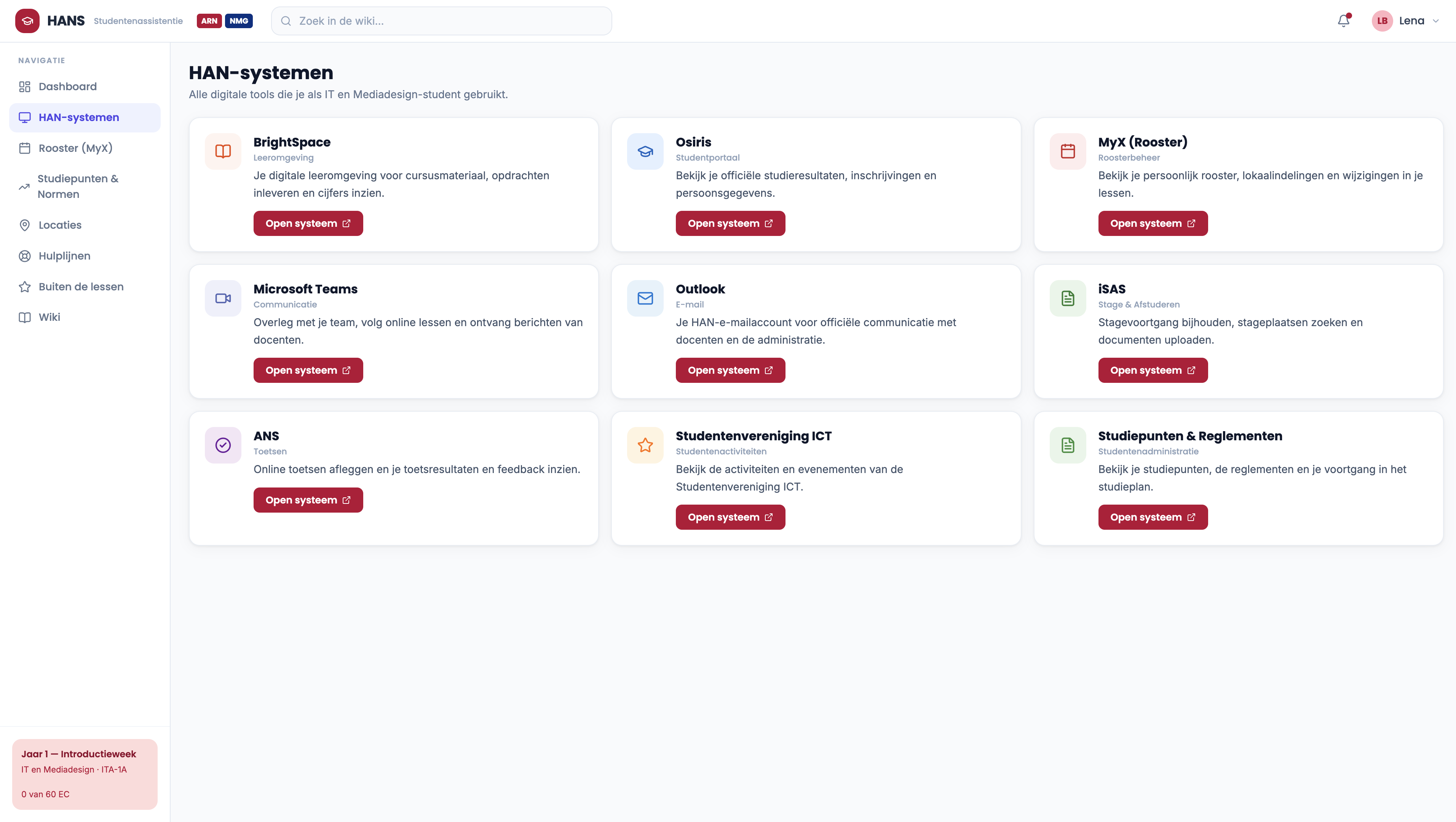
Task: Click the BrightSpace card title
Action: click(292, 142)
